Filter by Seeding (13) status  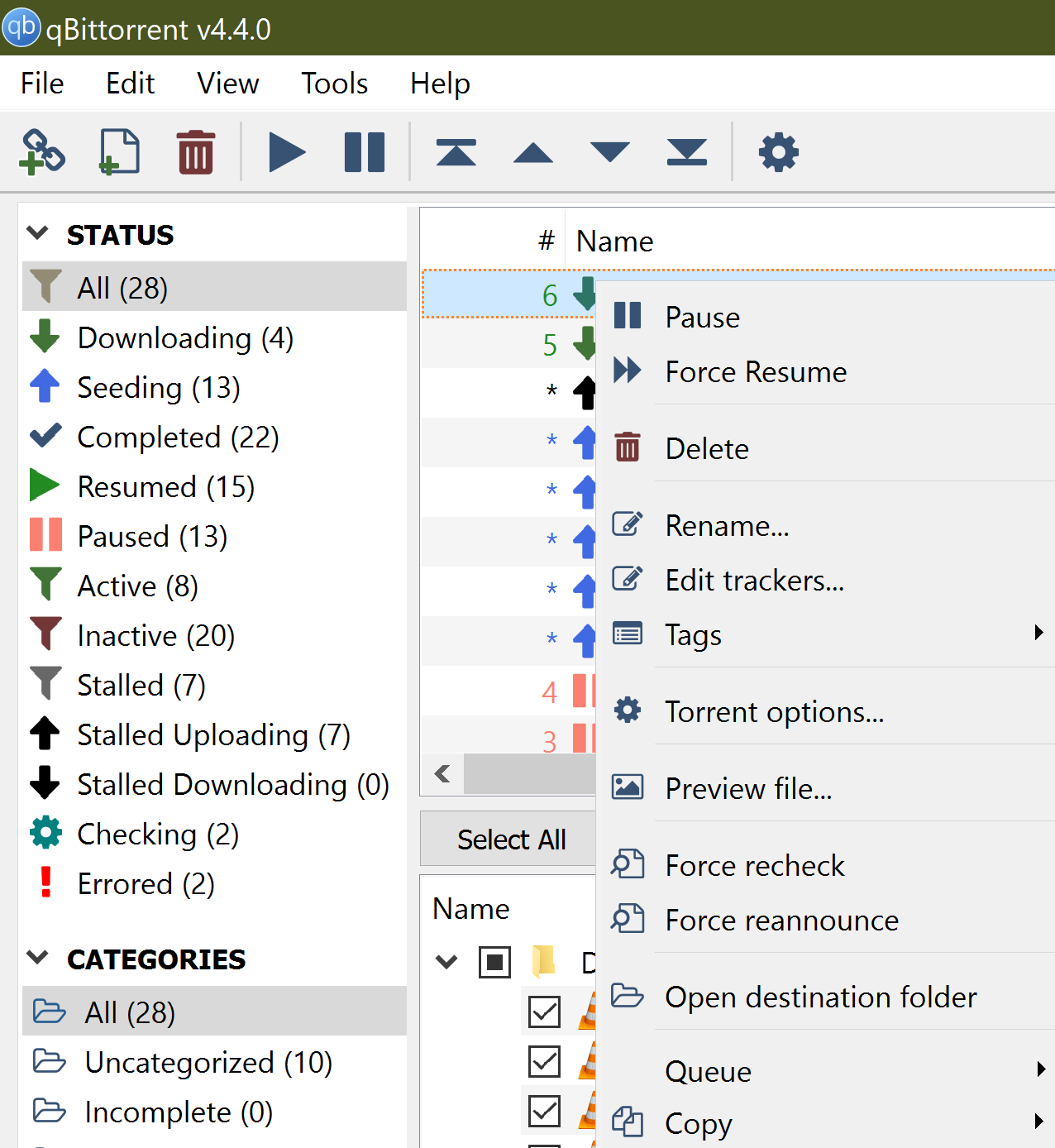[x=214, y=387]
